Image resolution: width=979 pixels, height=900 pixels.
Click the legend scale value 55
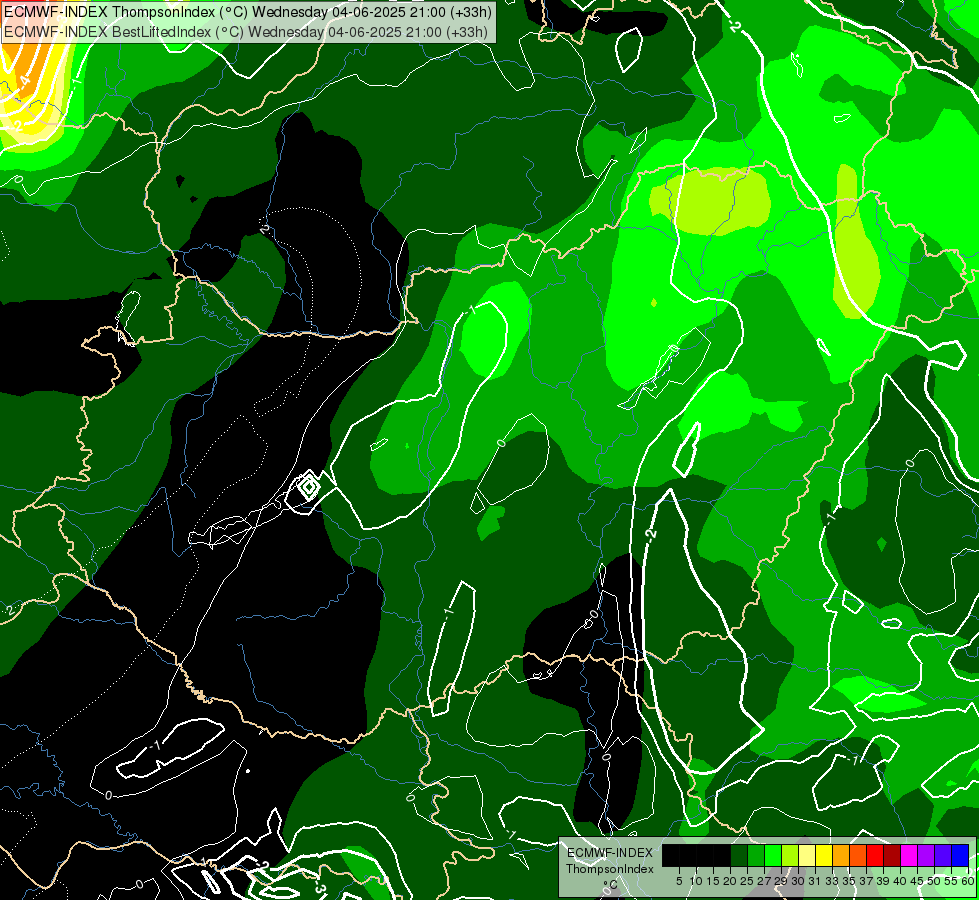click(950, 881)
